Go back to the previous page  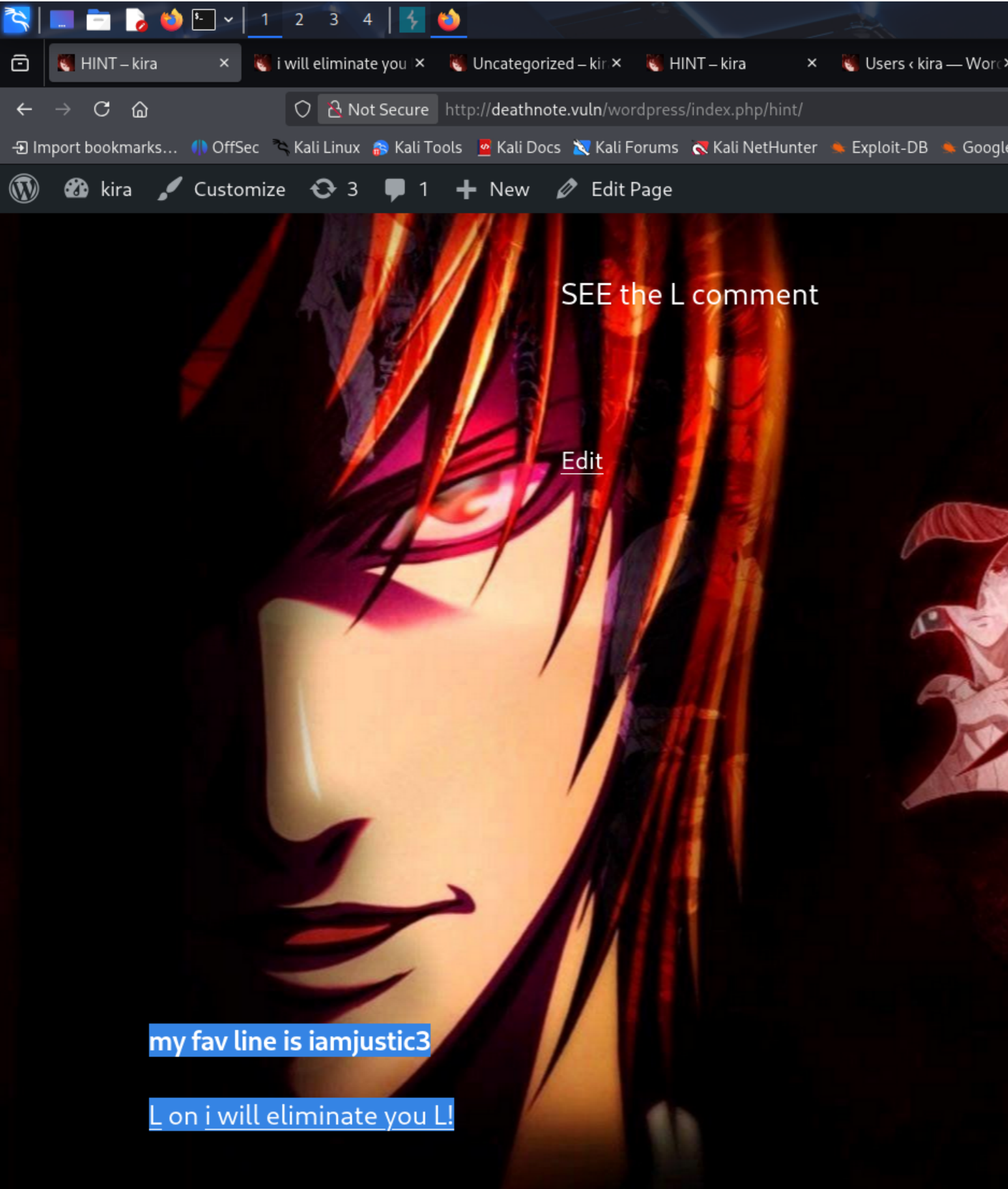(x=24, y=109)
